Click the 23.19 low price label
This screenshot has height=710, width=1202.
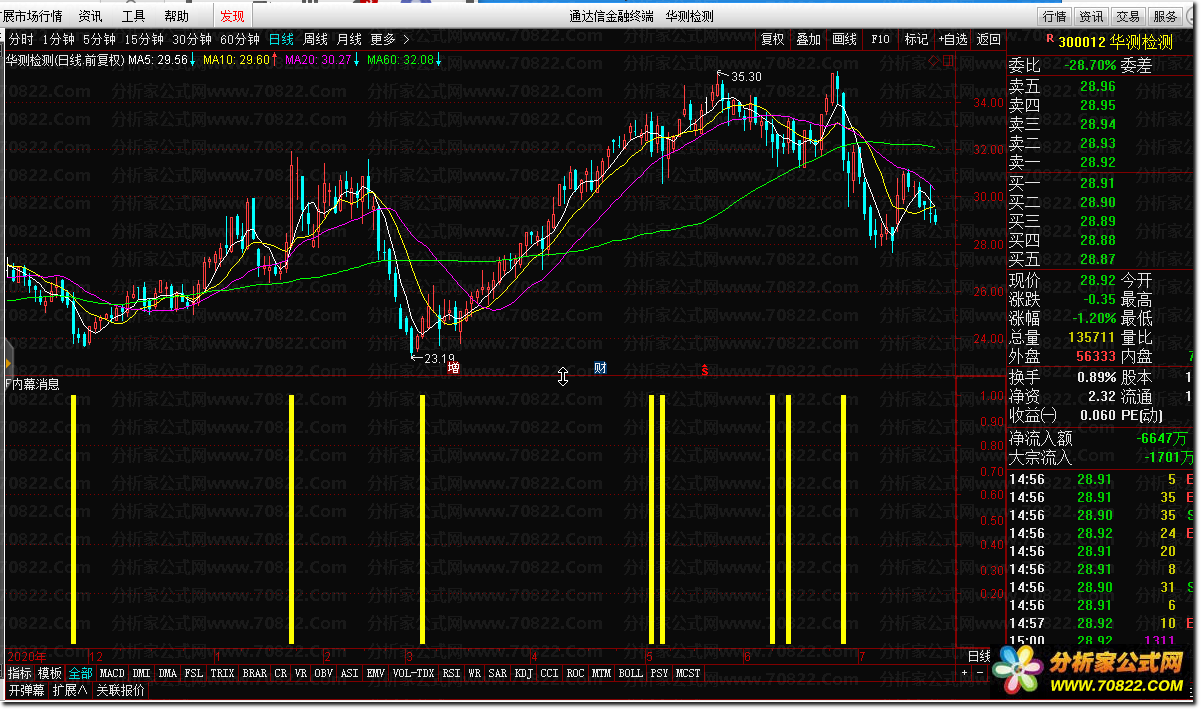tap(440, 358)
